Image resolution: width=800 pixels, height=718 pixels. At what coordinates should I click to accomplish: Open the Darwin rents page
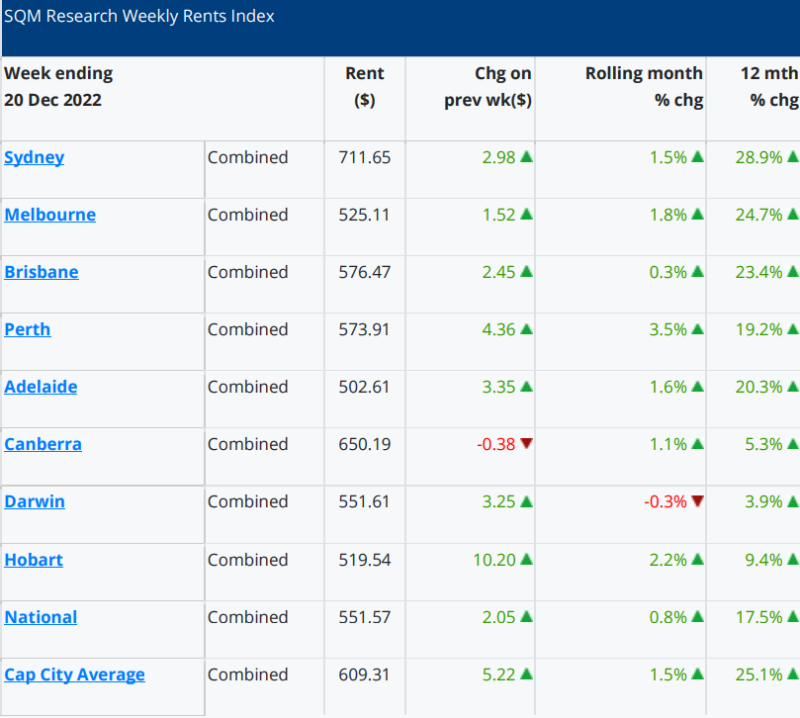[34, 501]
